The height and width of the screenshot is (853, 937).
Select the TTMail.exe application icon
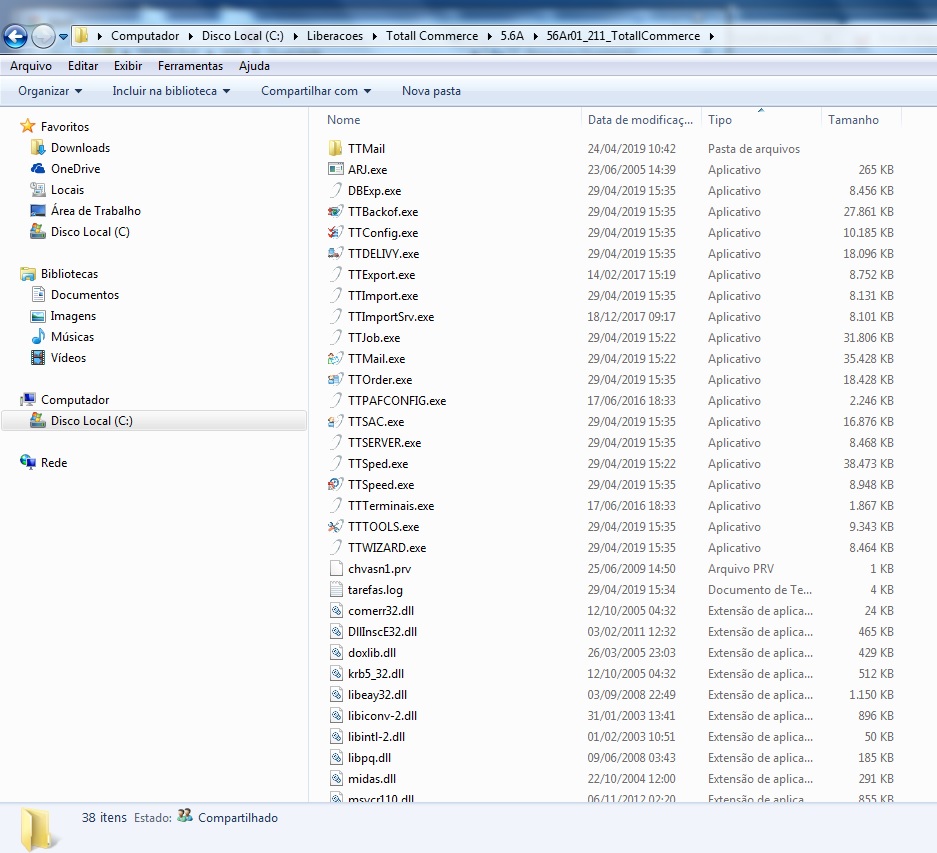[335, 359]
